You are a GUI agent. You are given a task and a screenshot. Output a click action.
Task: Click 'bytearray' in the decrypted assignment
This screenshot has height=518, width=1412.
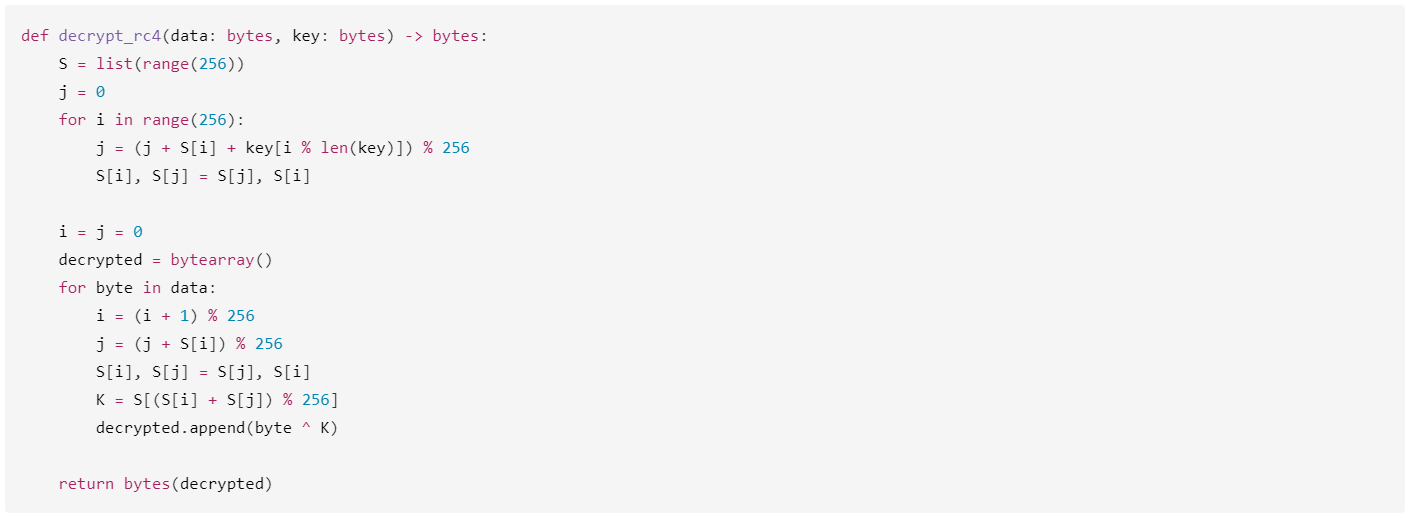point(213,260)
